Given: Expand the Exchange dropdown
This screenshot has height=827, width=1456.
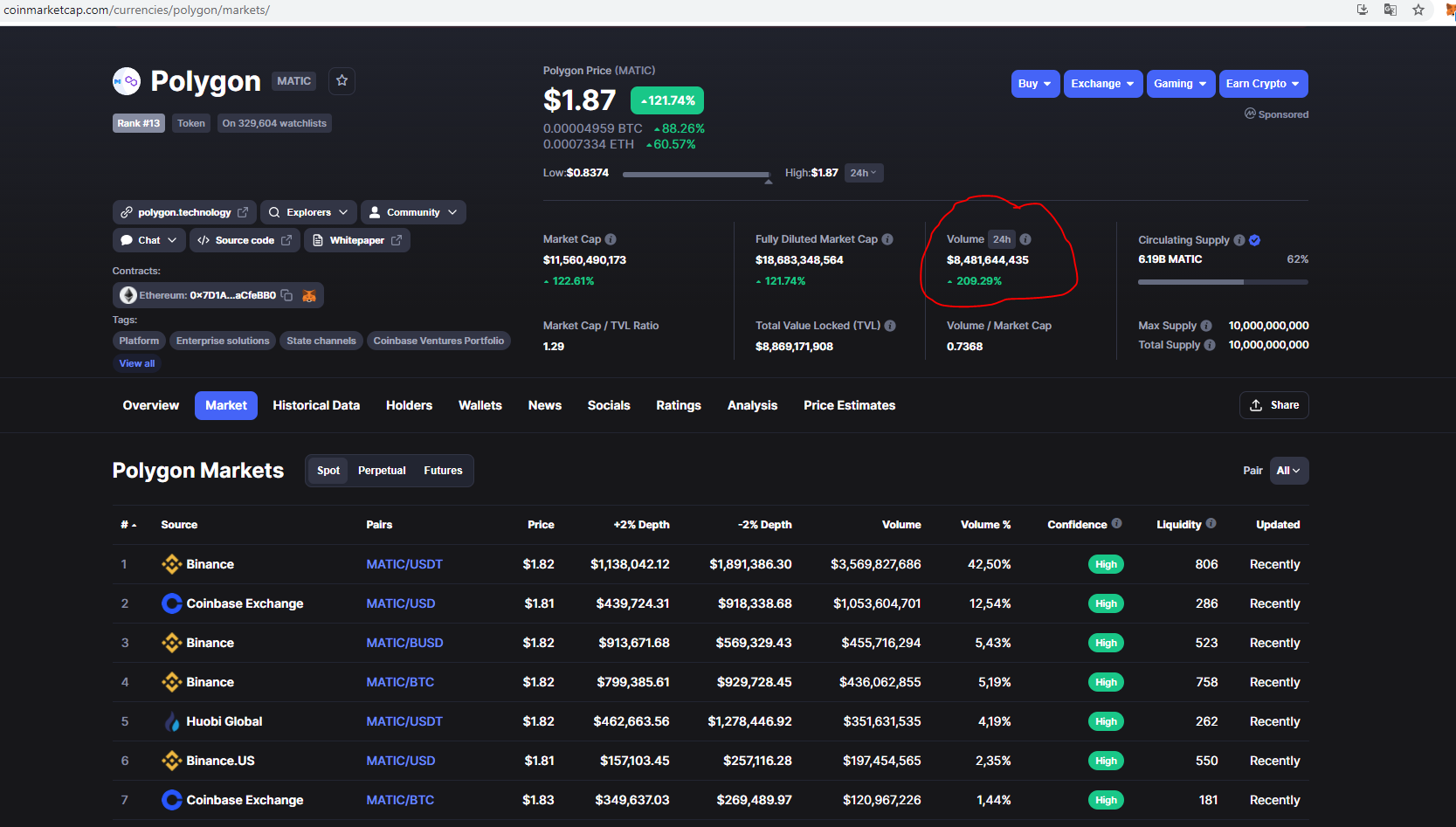Looking at the screenshot, I should [x=1103, y=84].
